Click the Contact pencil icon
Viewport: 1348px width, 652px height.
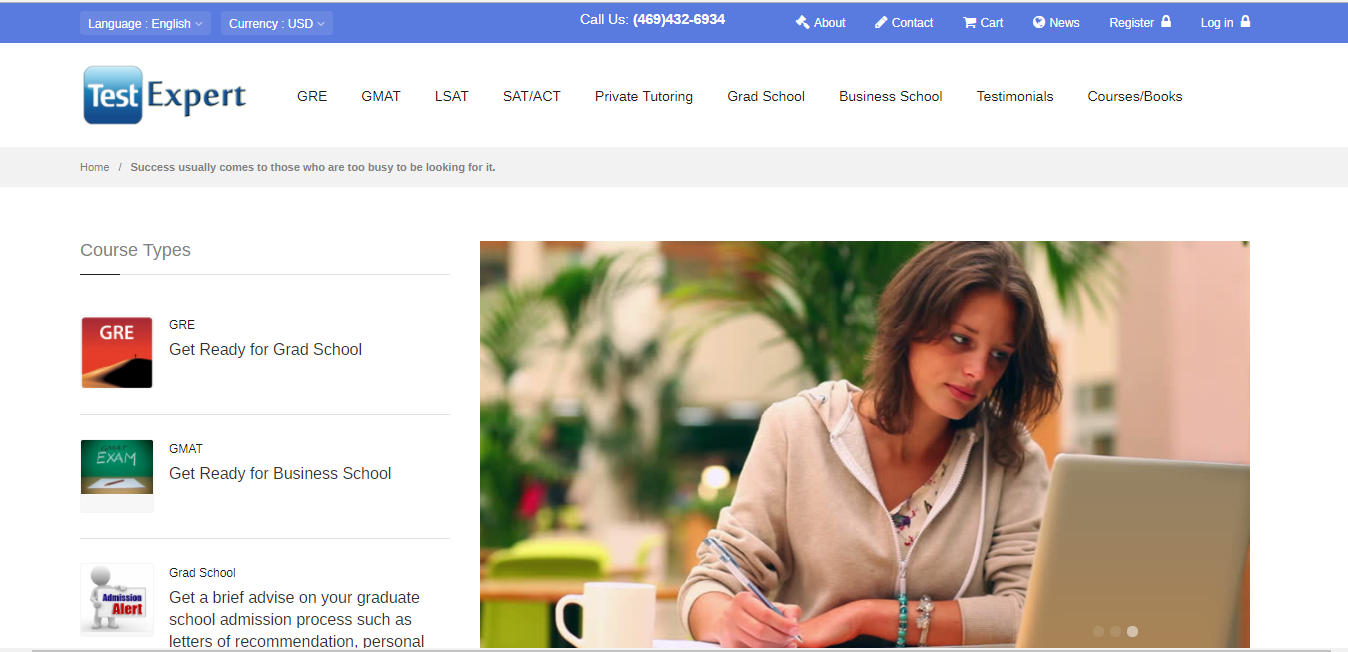[881, 22]
